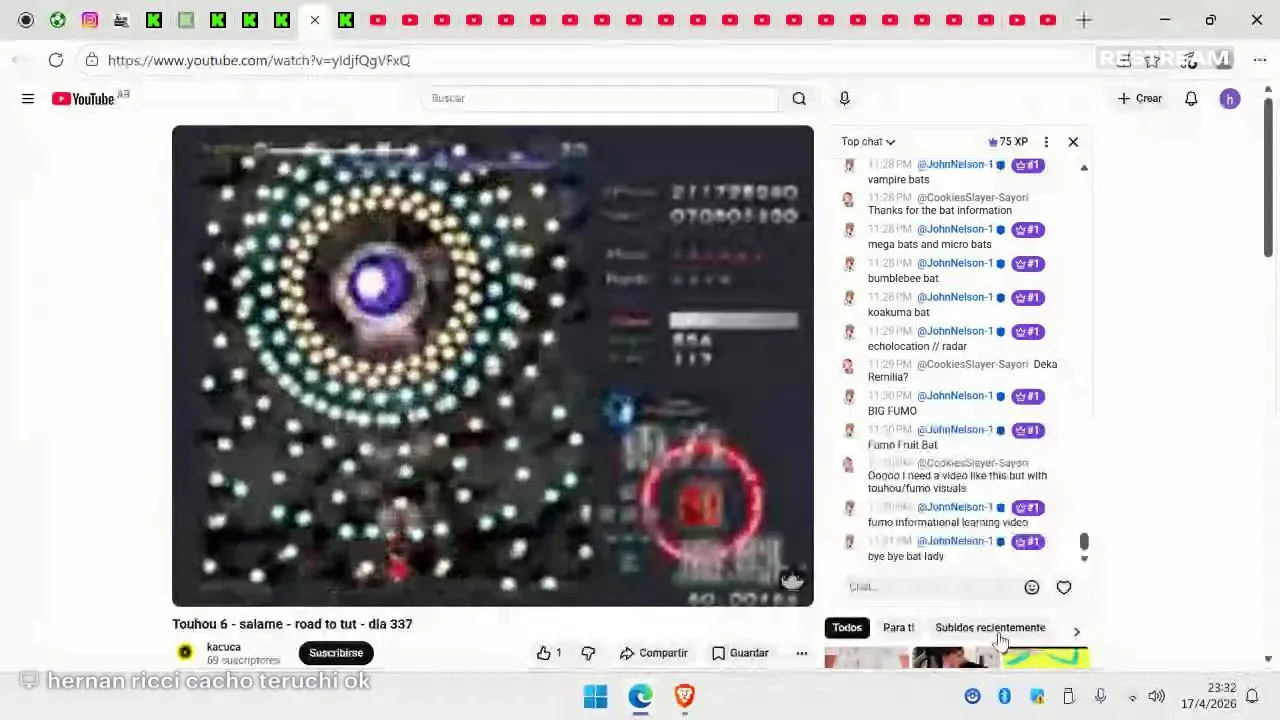
Task: Dislike the video
Action: click(x=588, y=653)
